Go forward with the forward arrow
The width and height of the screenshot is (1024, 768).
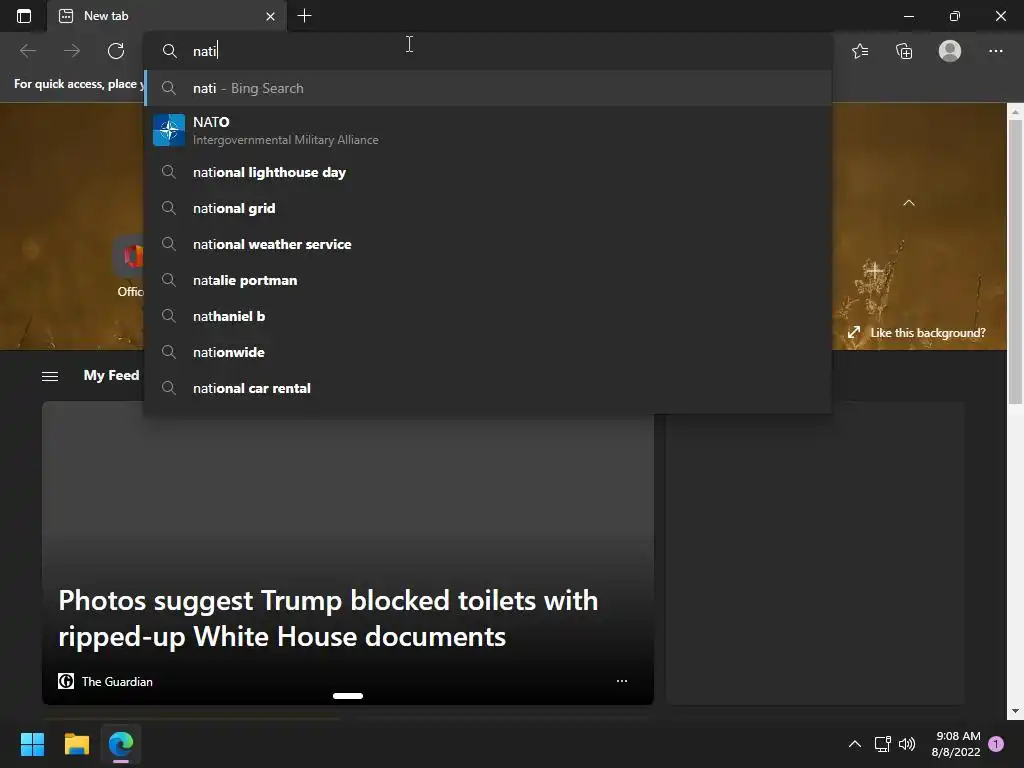(x=72, y=51)
